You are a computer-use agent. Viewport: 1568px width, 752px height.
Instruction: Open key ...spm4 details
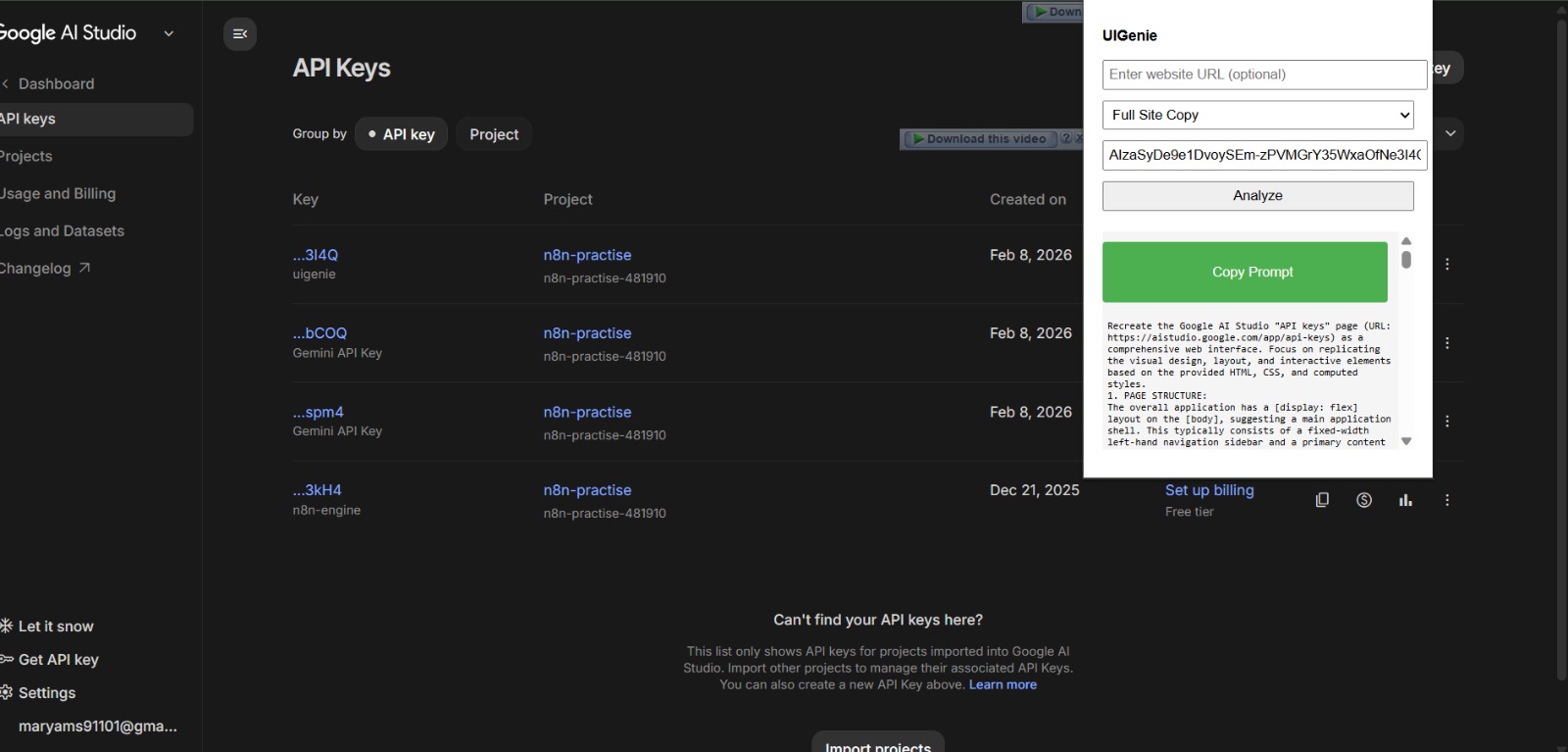[x=318, y=412]
